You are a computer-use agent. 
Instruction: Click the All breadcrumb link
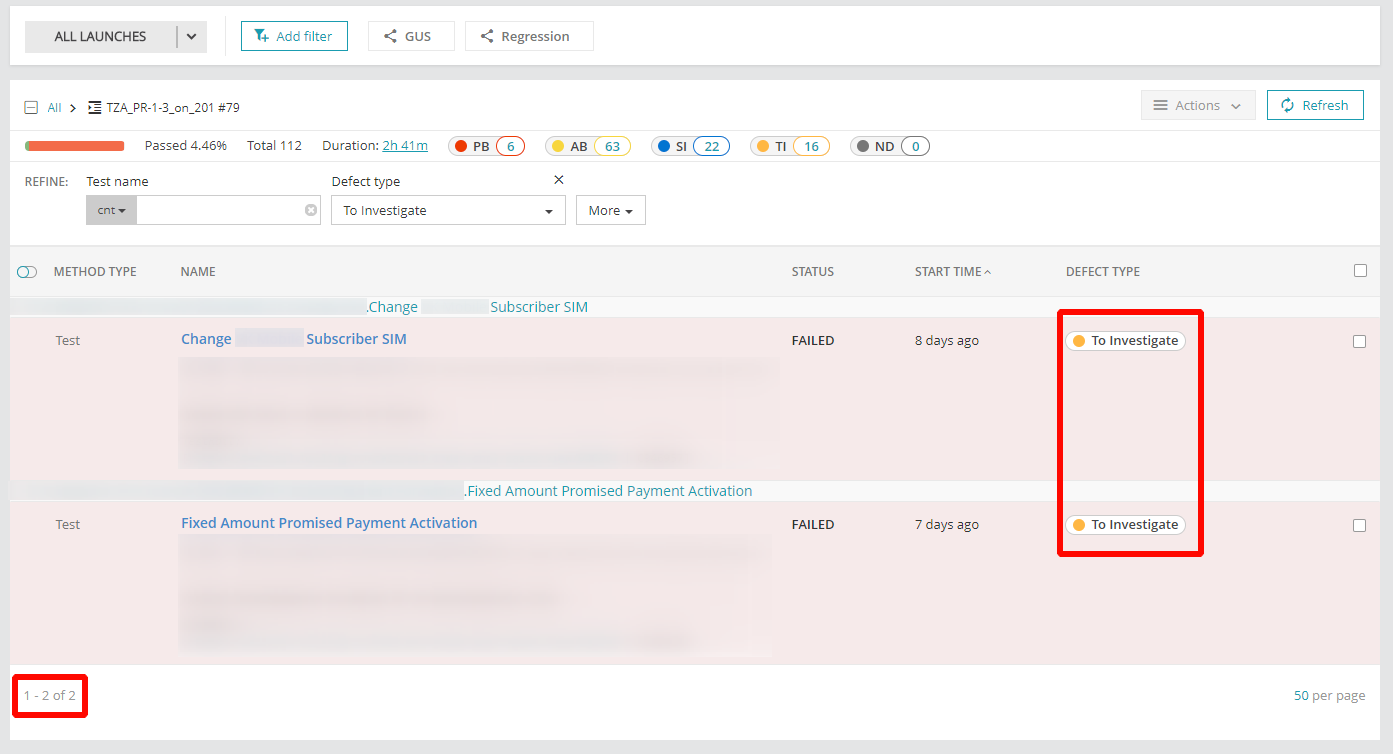pyautogui.click(x=54, y=107)
